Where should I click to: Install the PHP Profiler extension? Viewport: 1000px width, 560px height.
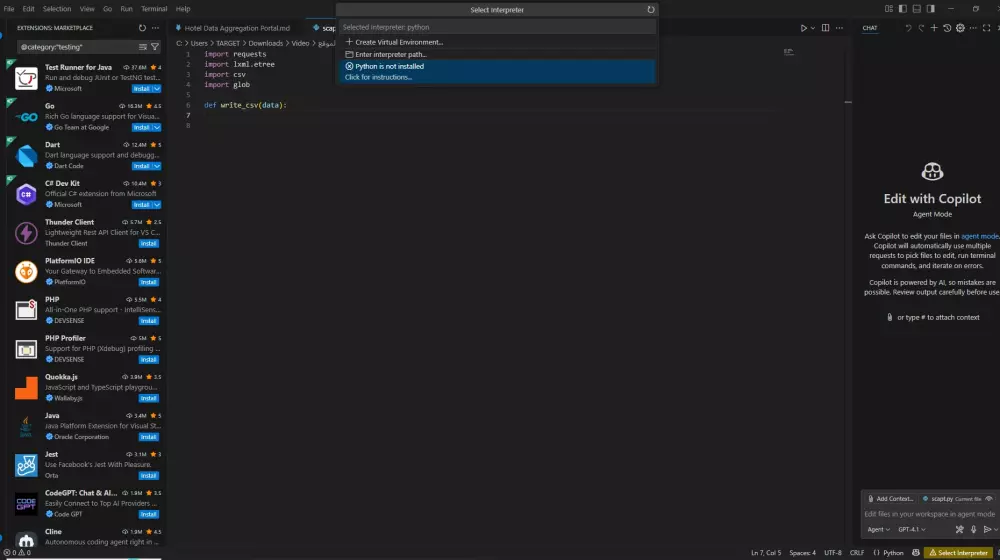coord(149,360)
